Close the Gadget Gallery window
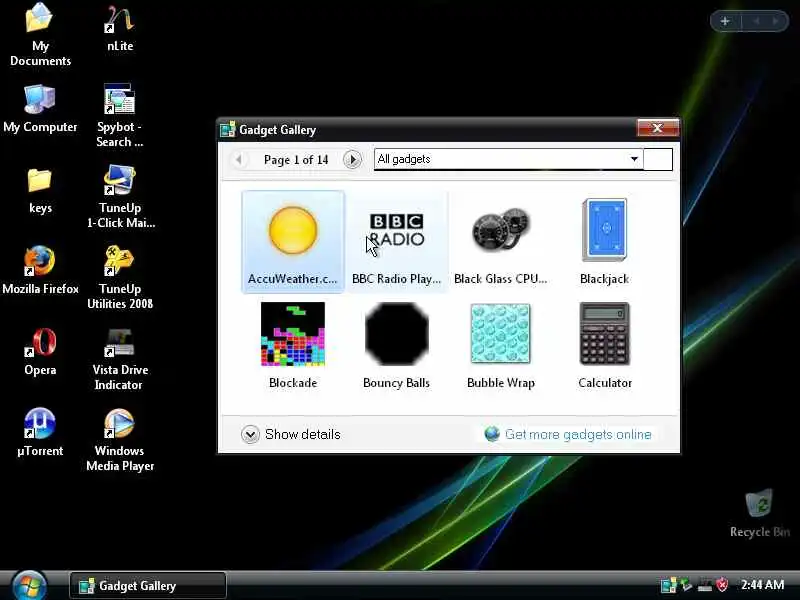 tap(658, 128)
